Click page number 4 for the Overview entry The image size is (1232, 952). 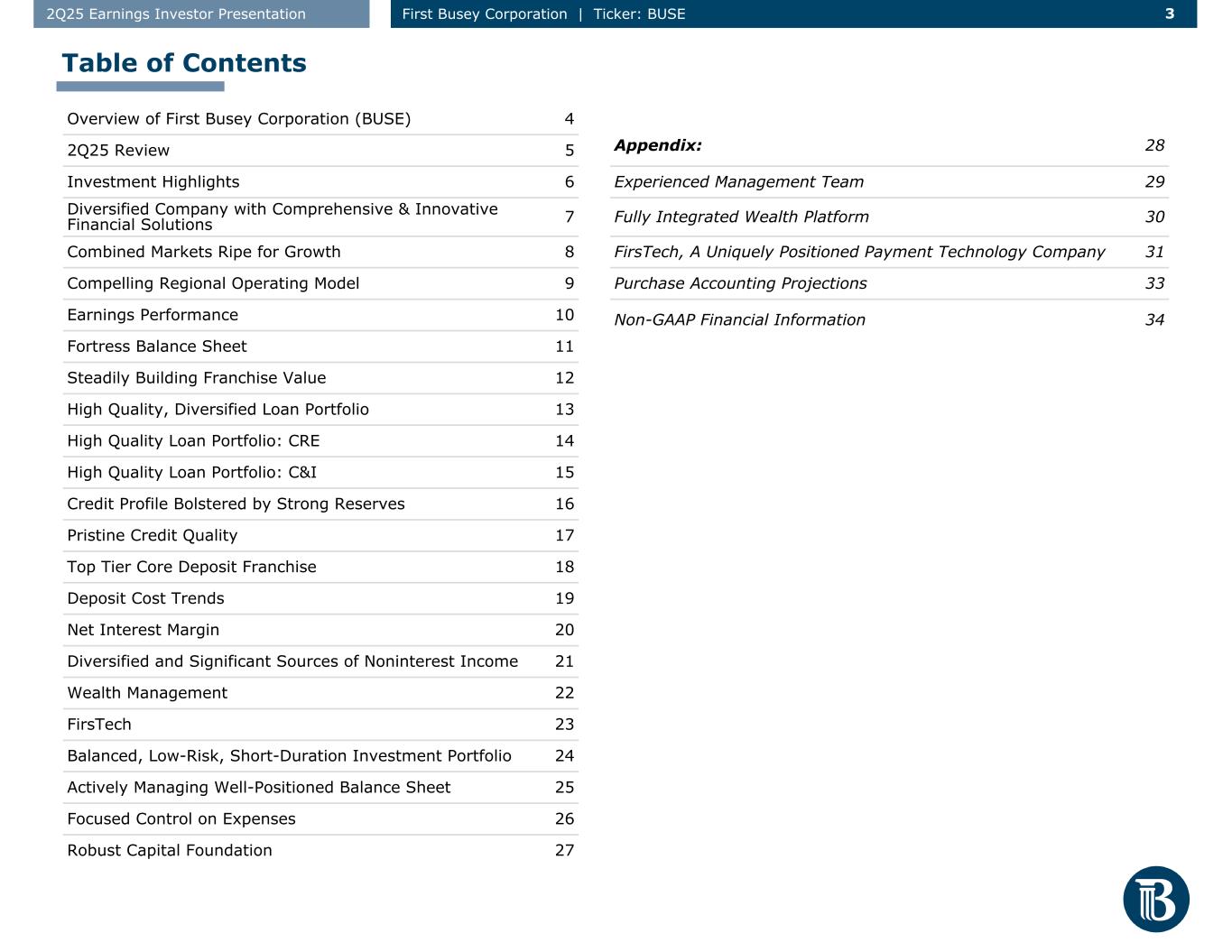click(x=570, y=119)
